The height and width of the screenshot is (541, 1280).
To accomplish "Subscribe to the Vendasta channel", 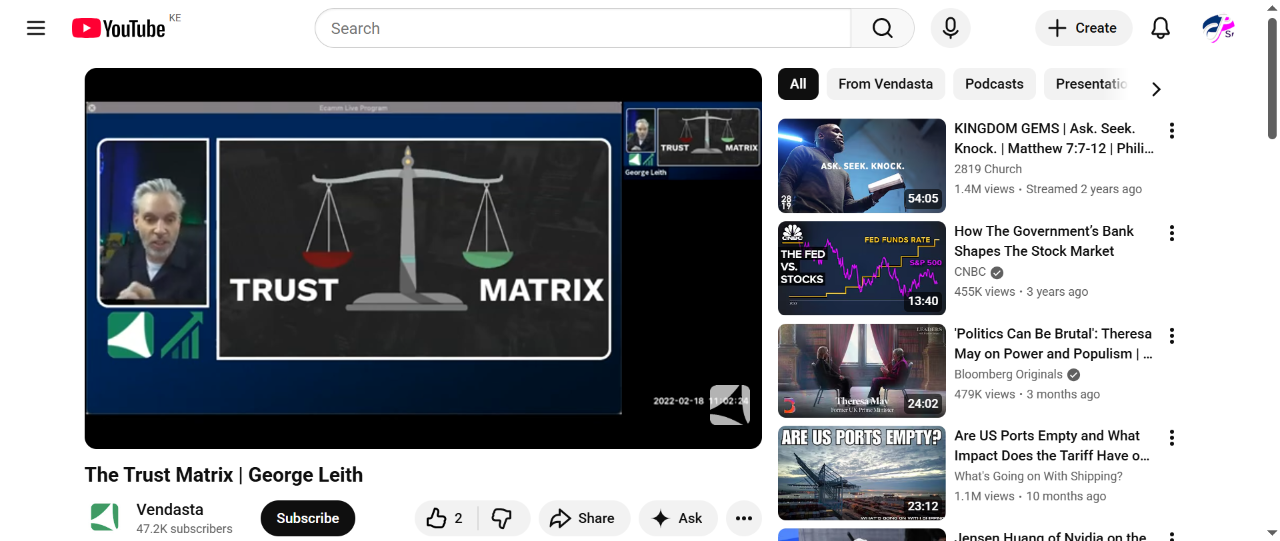I will pos(307,518).
